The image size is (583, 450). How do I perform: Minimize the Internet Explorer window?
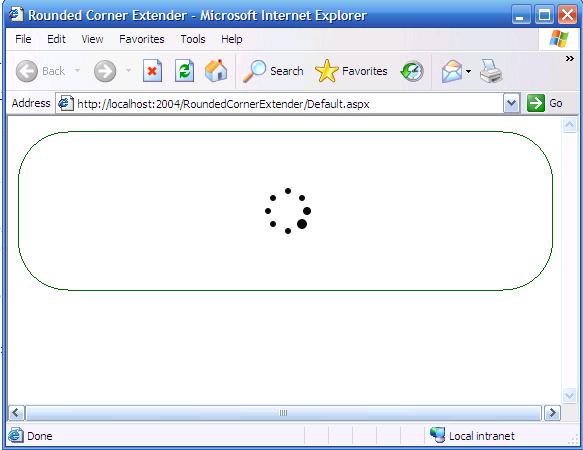521,15
